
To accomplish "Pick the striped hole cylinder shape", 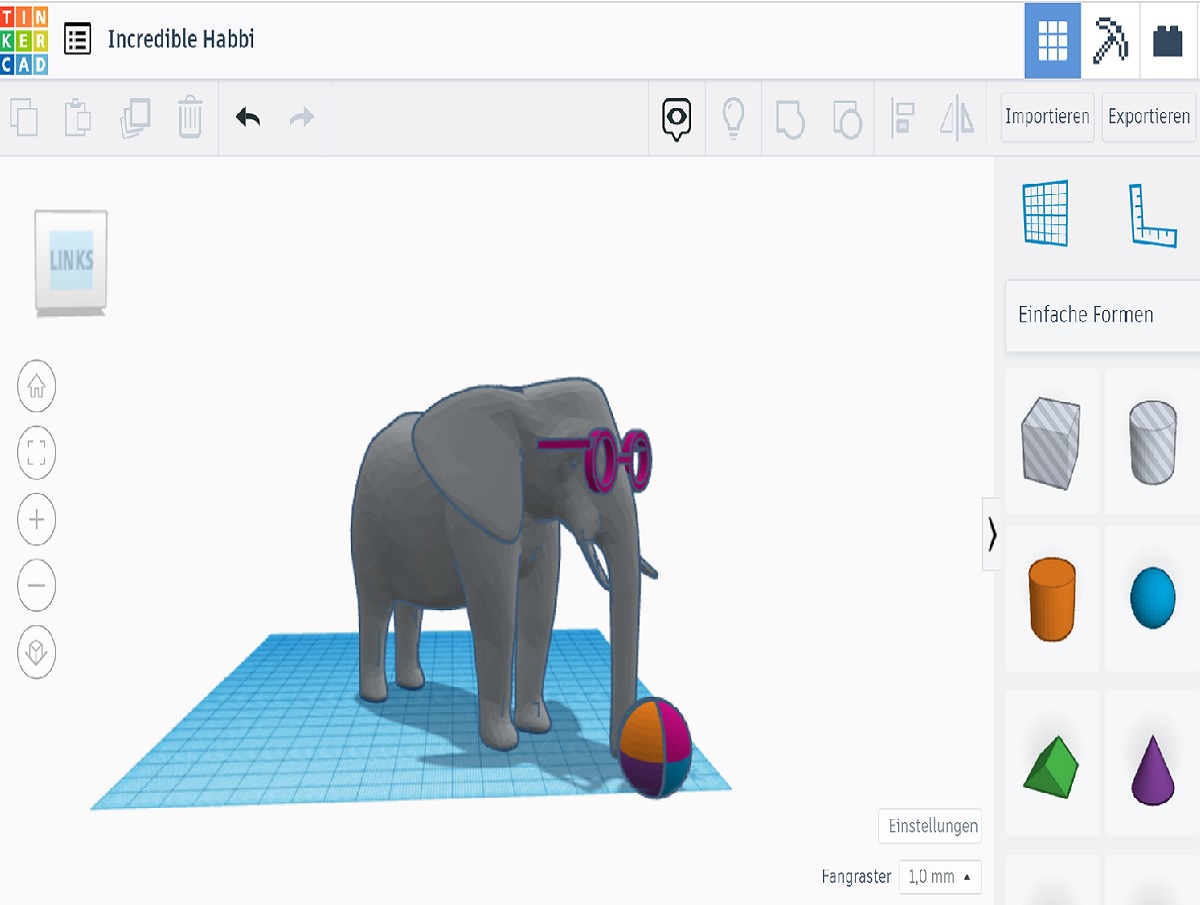I will [1152, 441].
